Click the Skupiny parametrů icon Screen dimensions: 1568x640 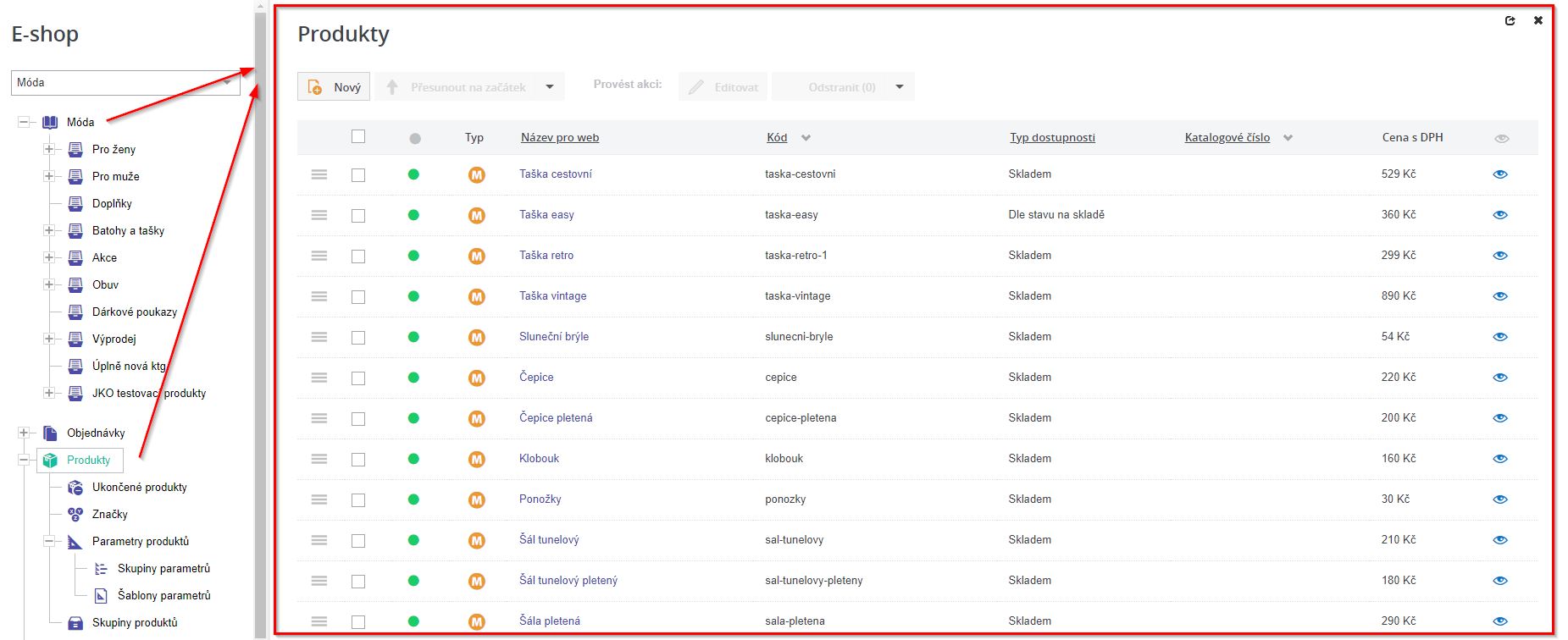click(101, 568)
